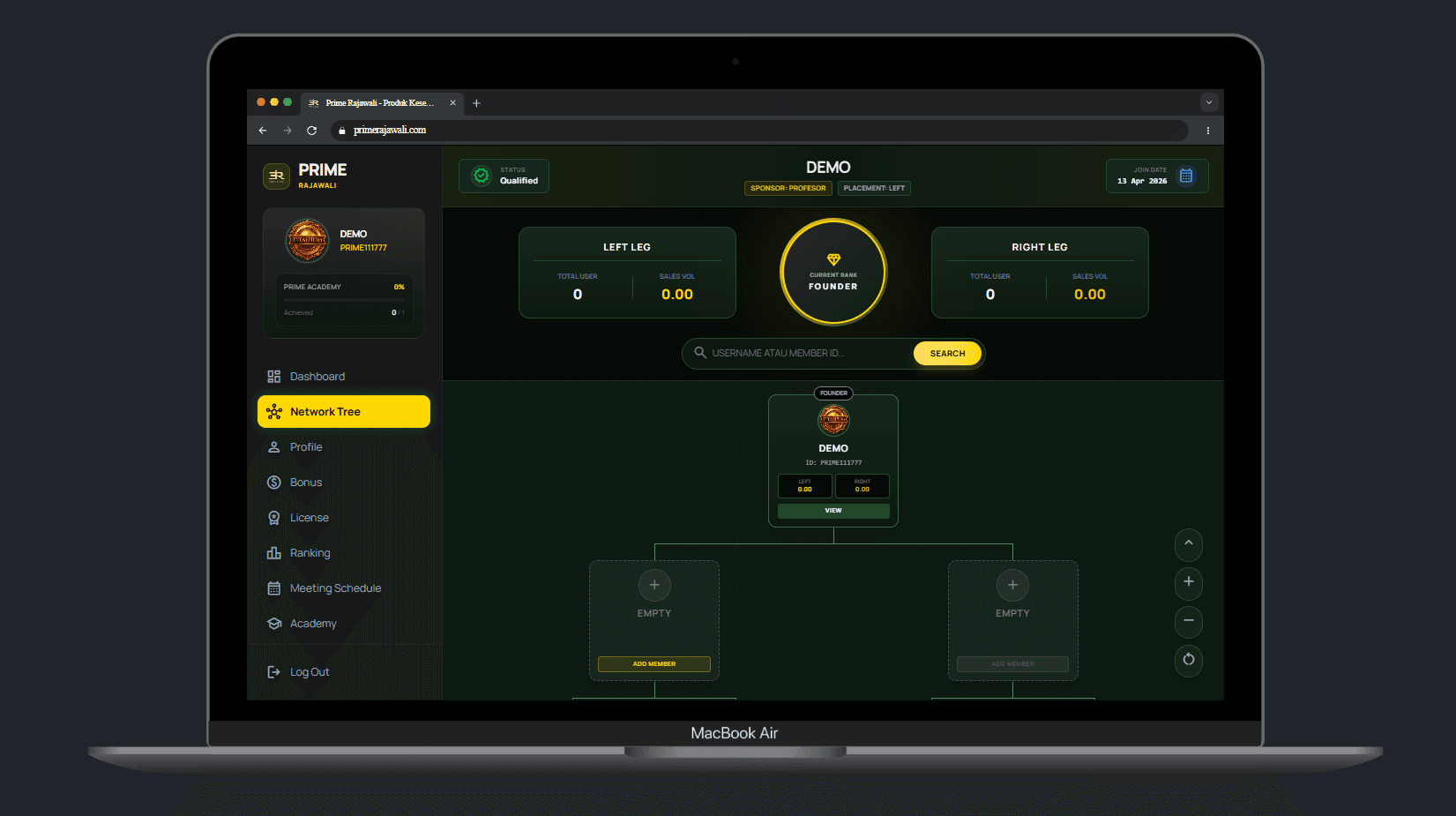This screenshot has width=1456, height=816.
Task: Click the site lock icon in address bar
Action: (x=342, y=131)
